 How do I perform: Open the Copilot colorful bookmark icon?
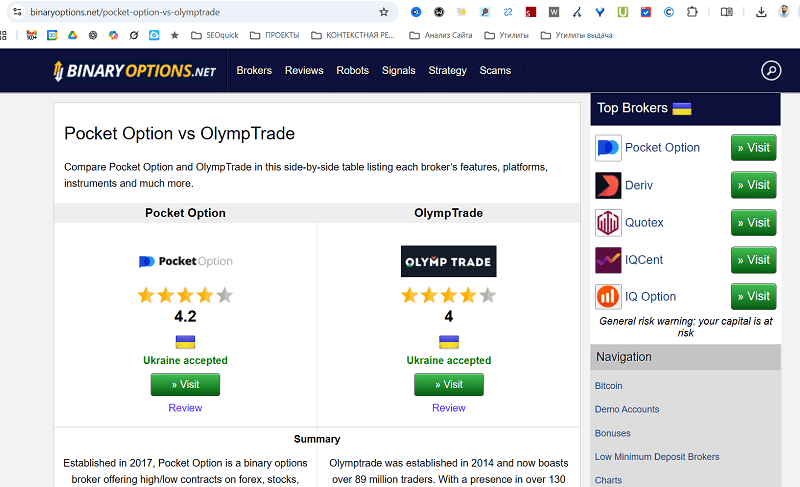pyautogui.click(x=113, y=35)
